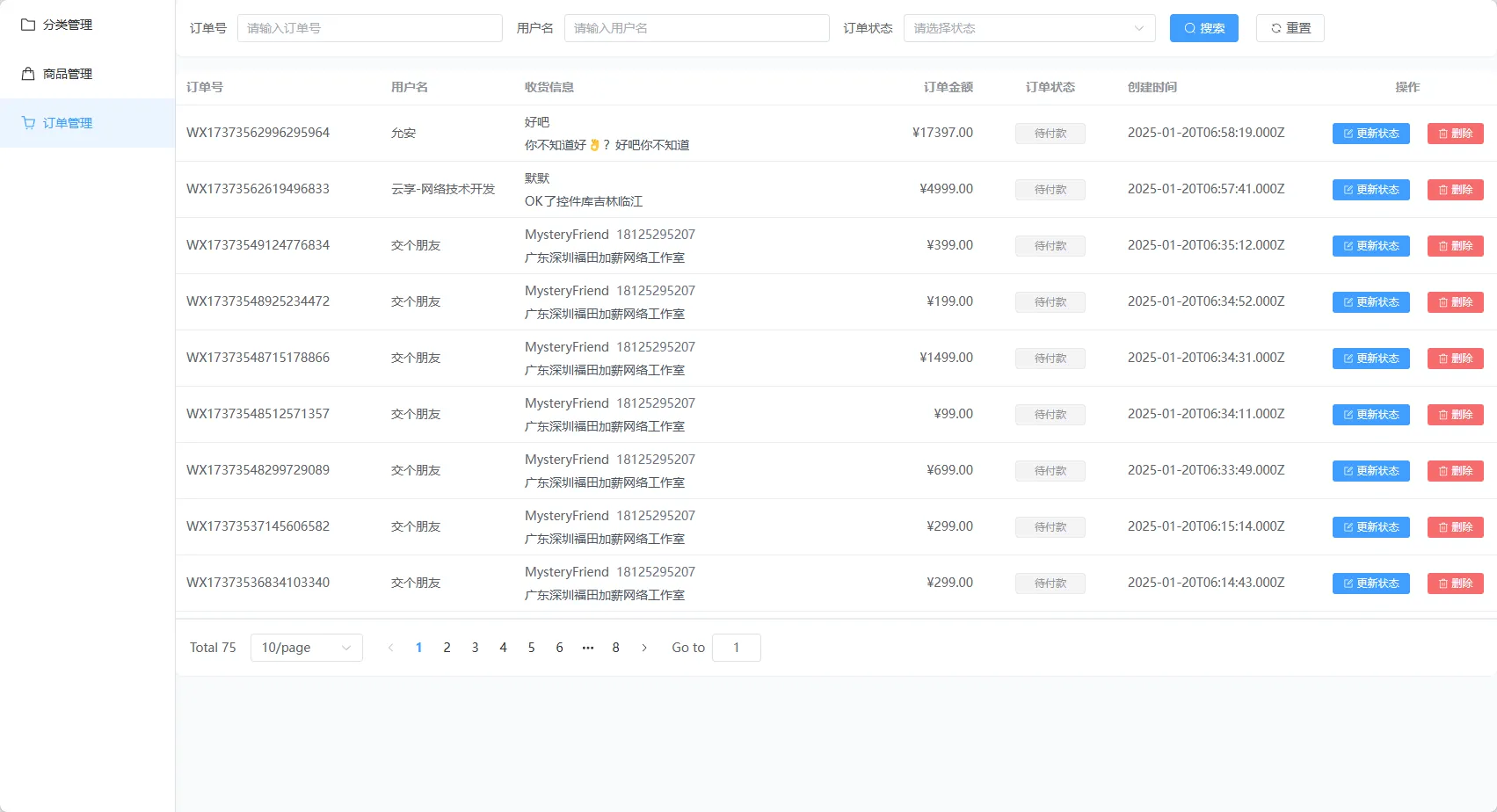
Task: Expand the chevron on the status select box
Action: pos(1141,27)
